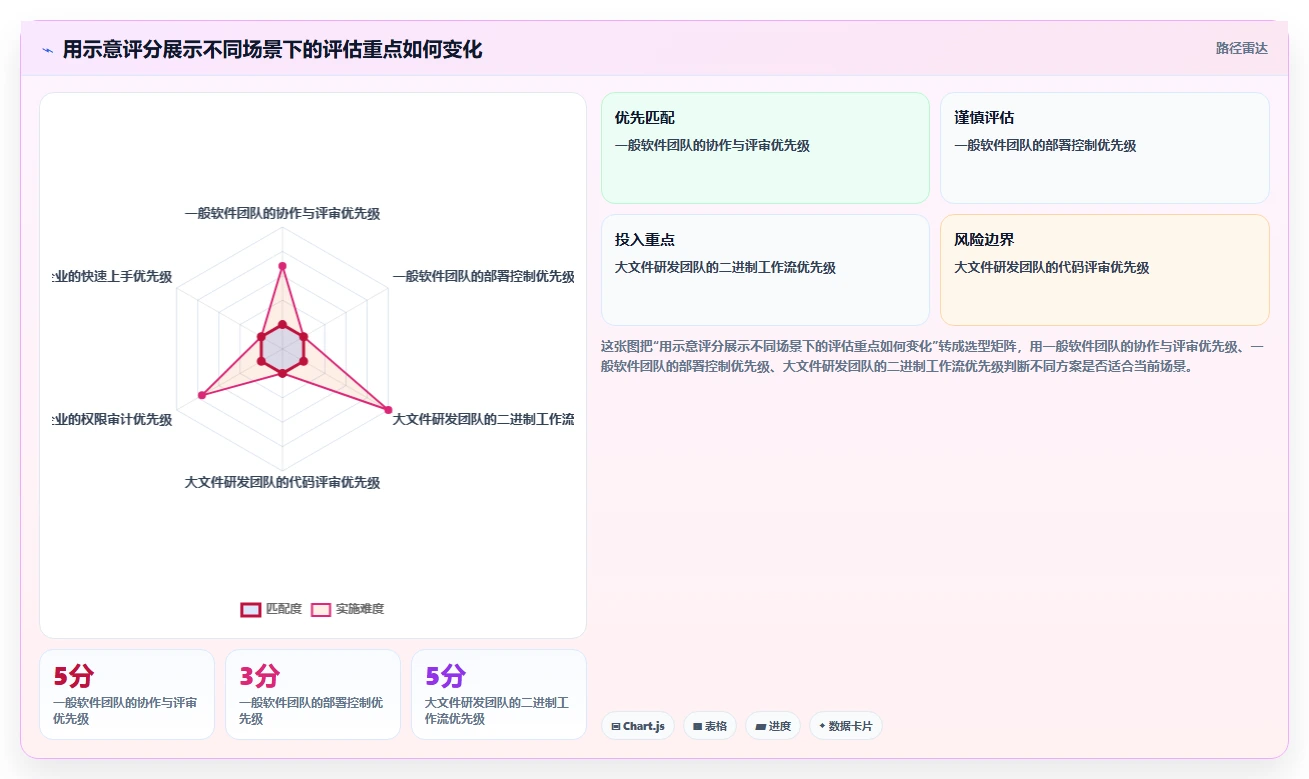Click the radar axis label 大文件研发团队的代码评审优先级
Screen dimensions: 1309x779
282,482
